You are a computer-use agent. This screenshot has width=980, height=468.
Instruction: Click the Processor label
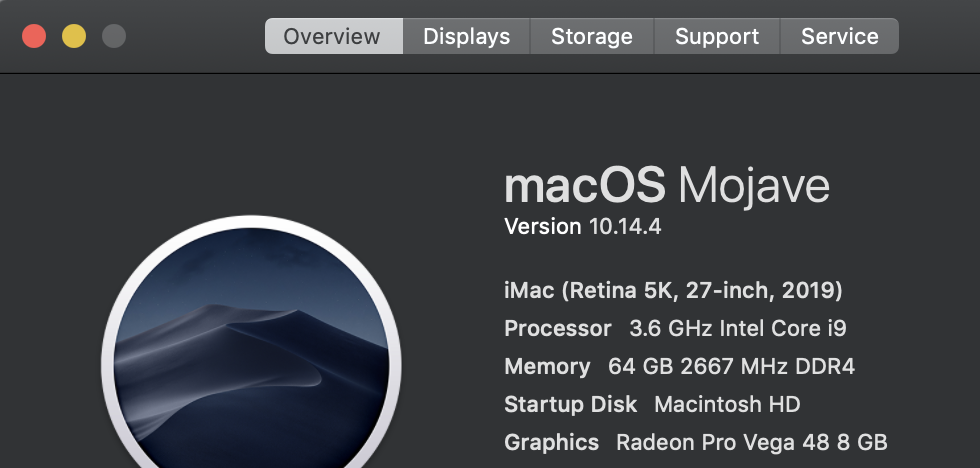(557, 328)
